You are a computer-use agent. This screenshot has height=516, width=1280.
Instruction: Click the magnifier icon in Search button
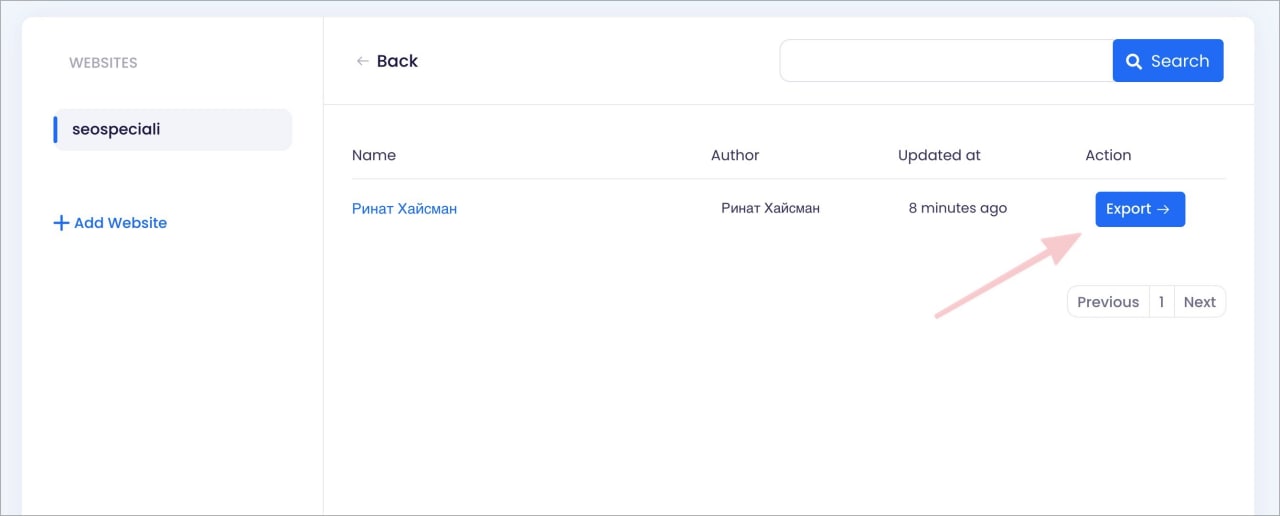1134,61
